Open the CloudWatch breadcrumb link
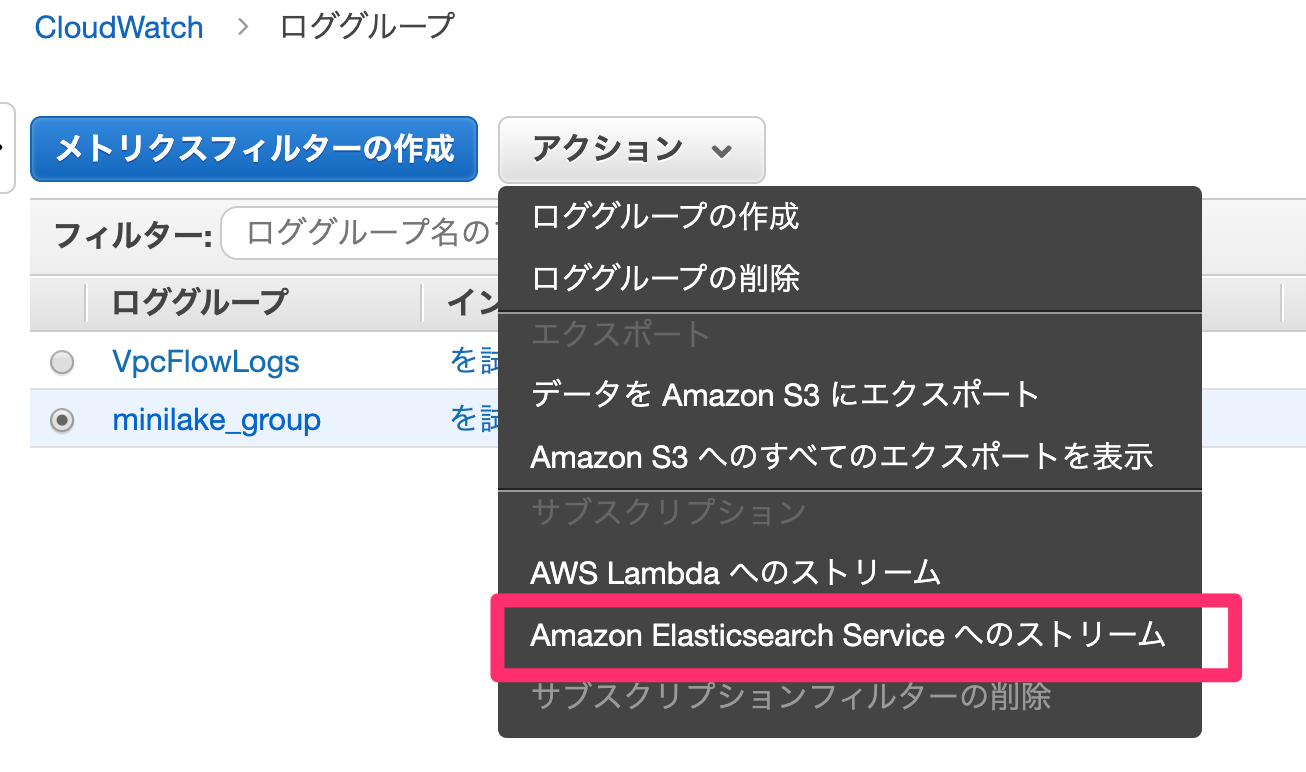Image resolution: width=1306 pixels, height=772 pixels. [x=119, y=27]
